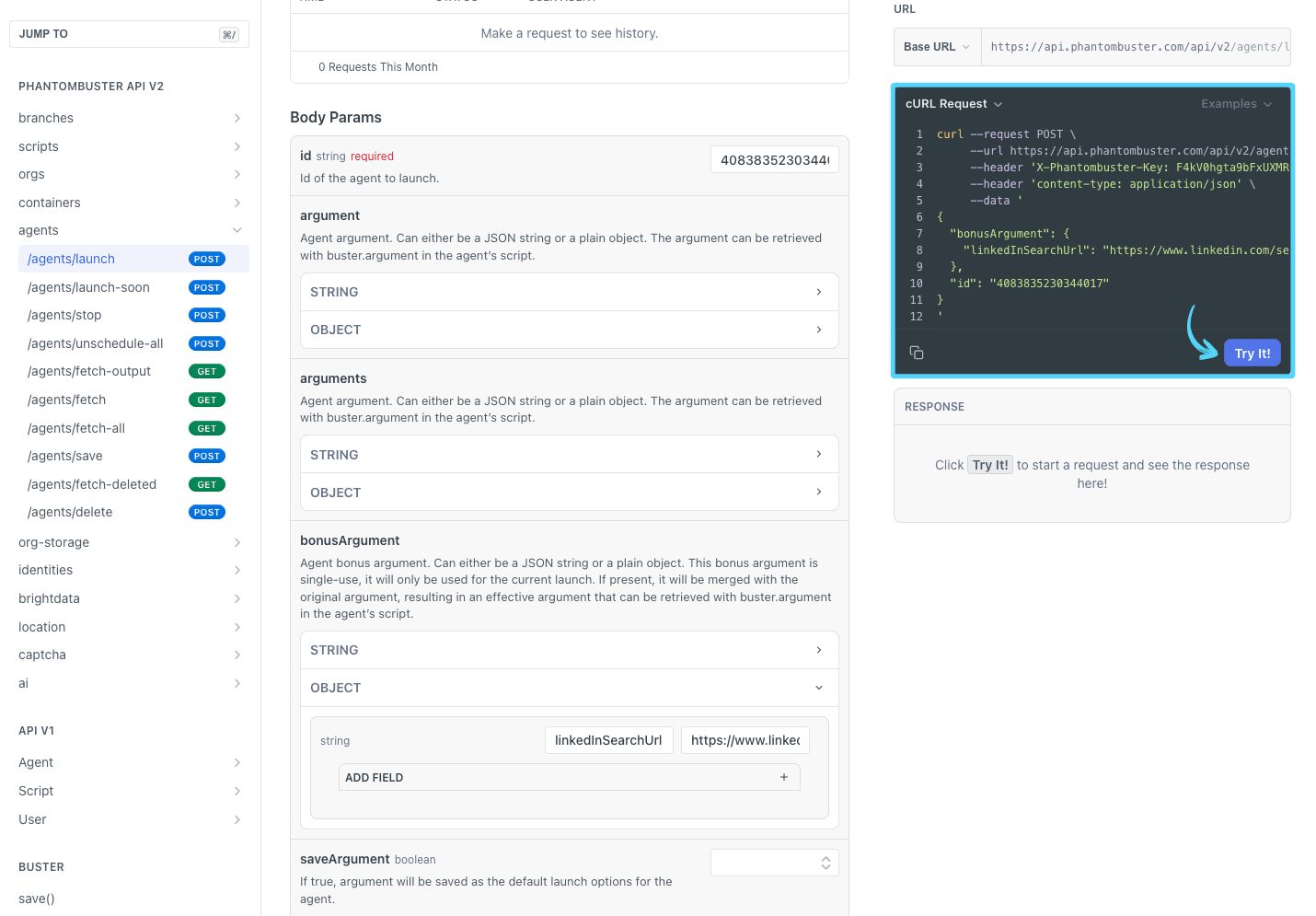The width and height of the screenshot is (1316, 916).
Task: Click the GET badge next to /agents/fetch-output
Action: [x=207, y=371]
